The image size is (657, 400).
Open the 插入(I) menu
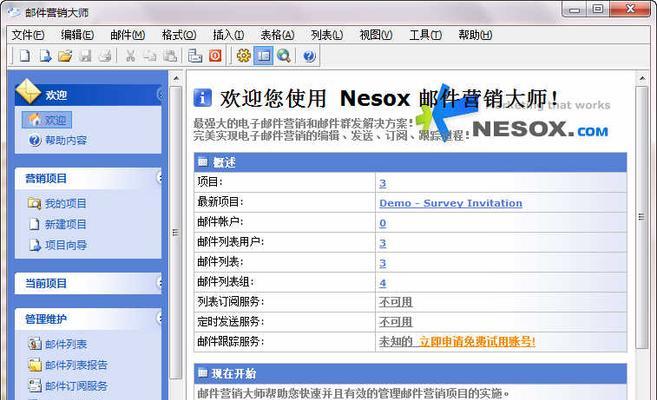click(x=228, y=35)
